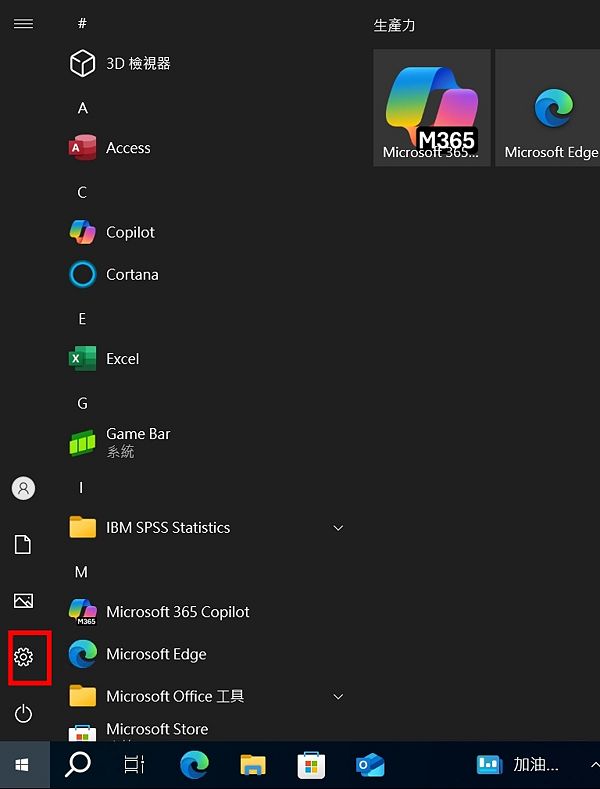
Task: Open 3D 檢視器 app
Action: tap(138, 64)
